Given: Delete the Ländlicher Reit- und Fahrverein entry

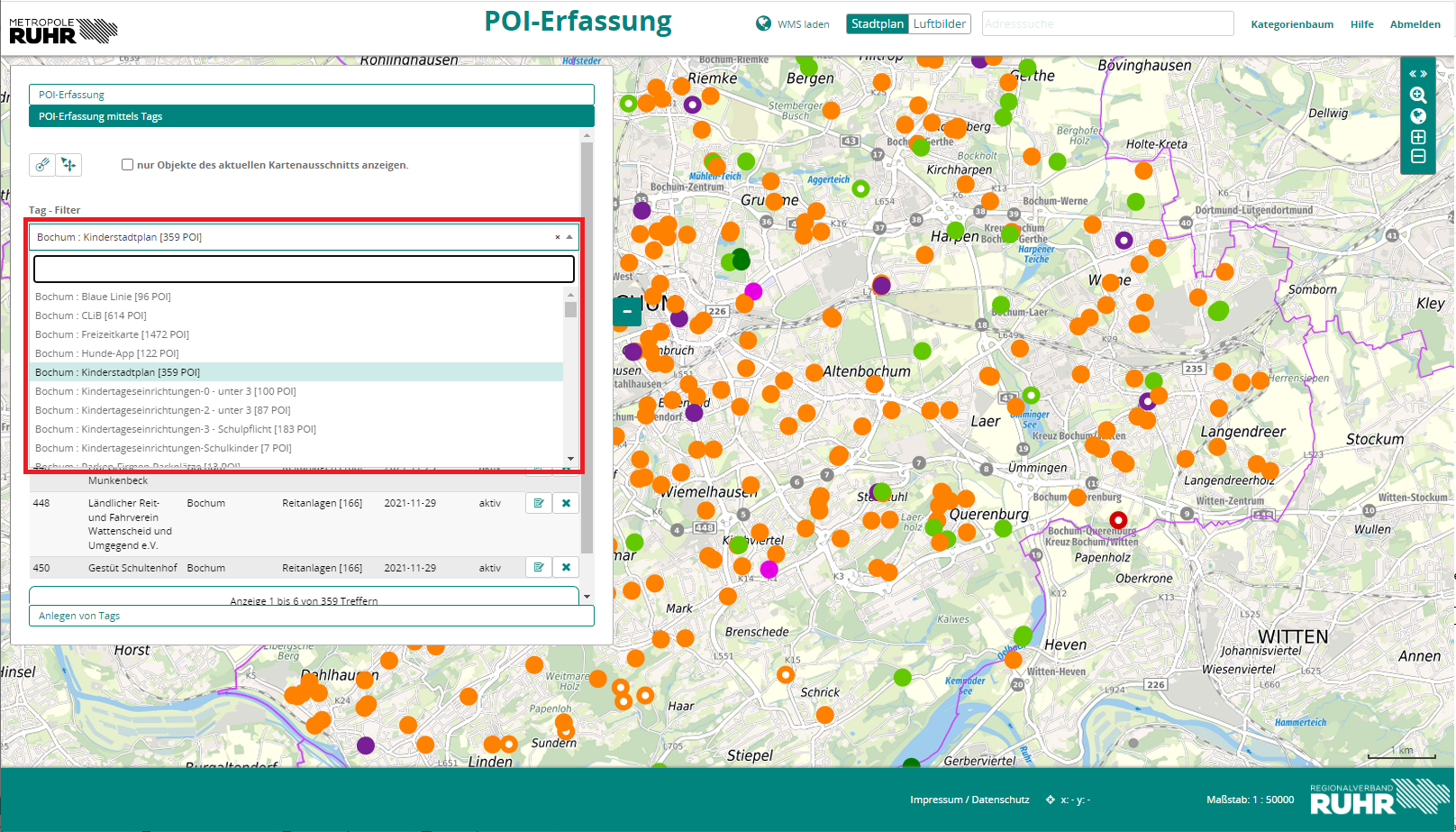Looking at the screenshot, I should (x=566, y=503).
